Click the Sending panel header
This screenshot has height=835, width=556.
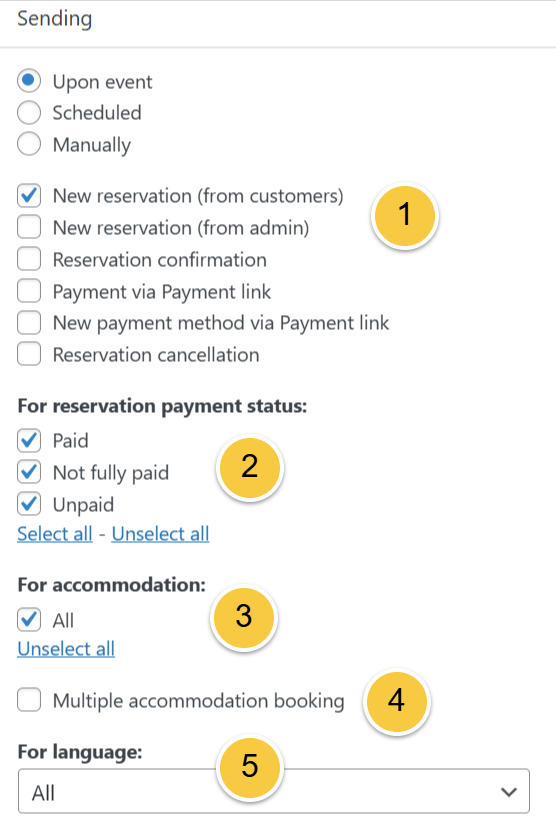[x=278, y=21]
